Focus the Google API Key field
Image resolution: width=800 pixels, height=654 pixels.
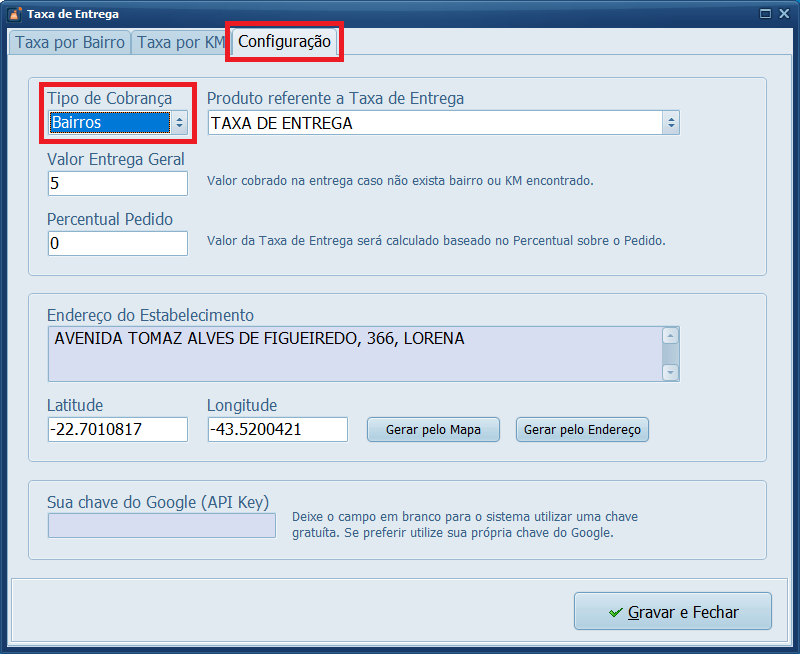click(x=161, y=525)
